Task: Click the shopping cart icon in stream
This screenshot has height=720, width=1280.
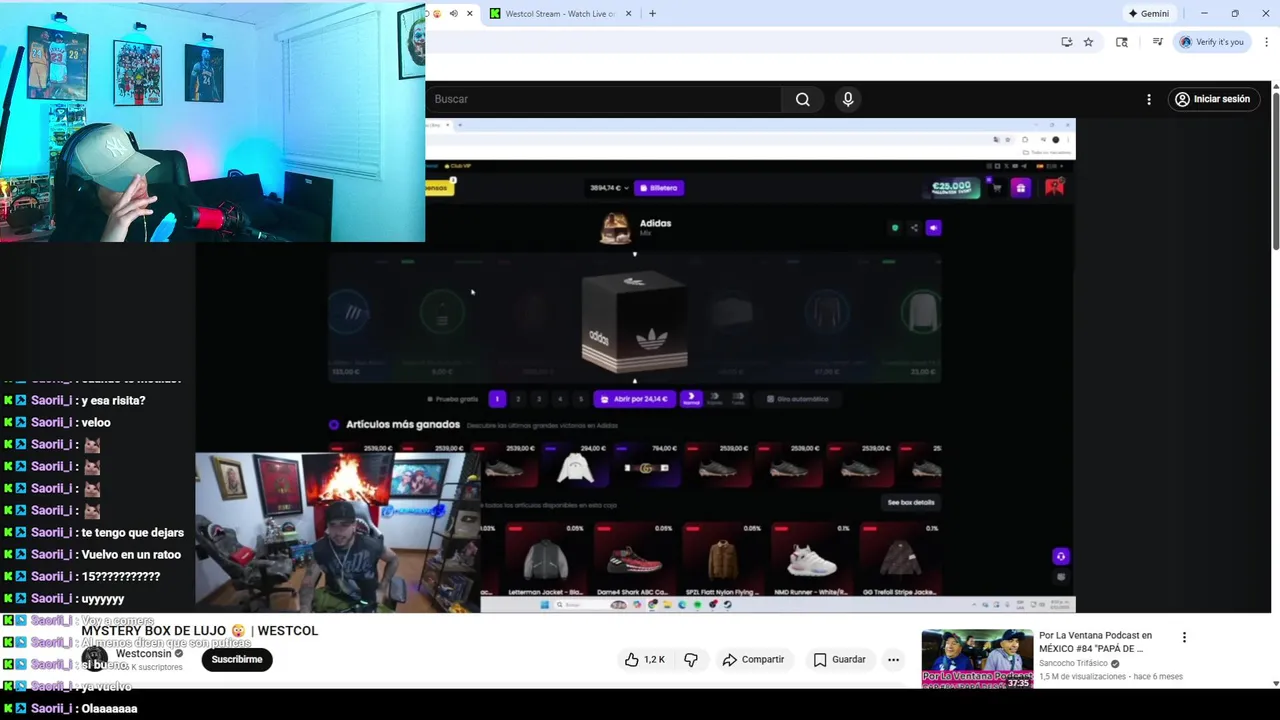Action: 996,188
